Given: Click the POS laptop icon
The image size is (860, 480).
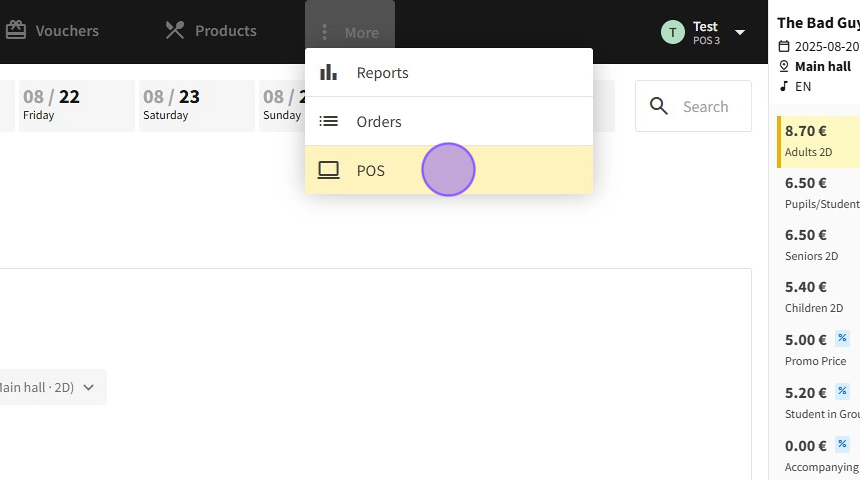Looking at the screenshot, I should click(x=328, y=171).
